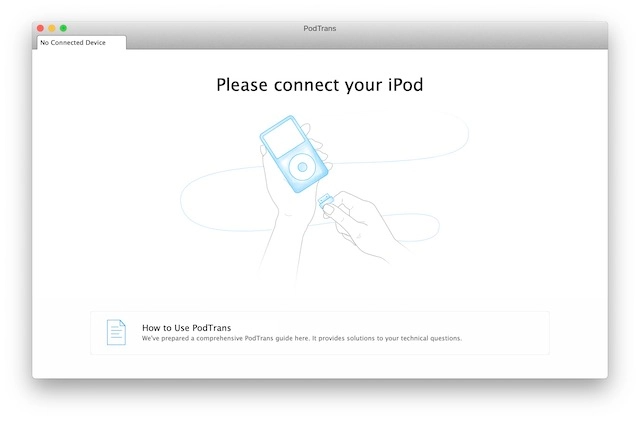Click the Please connect your iPod heading
The height and width of the screenshot is (421, 640).
(x=320, y=85)
